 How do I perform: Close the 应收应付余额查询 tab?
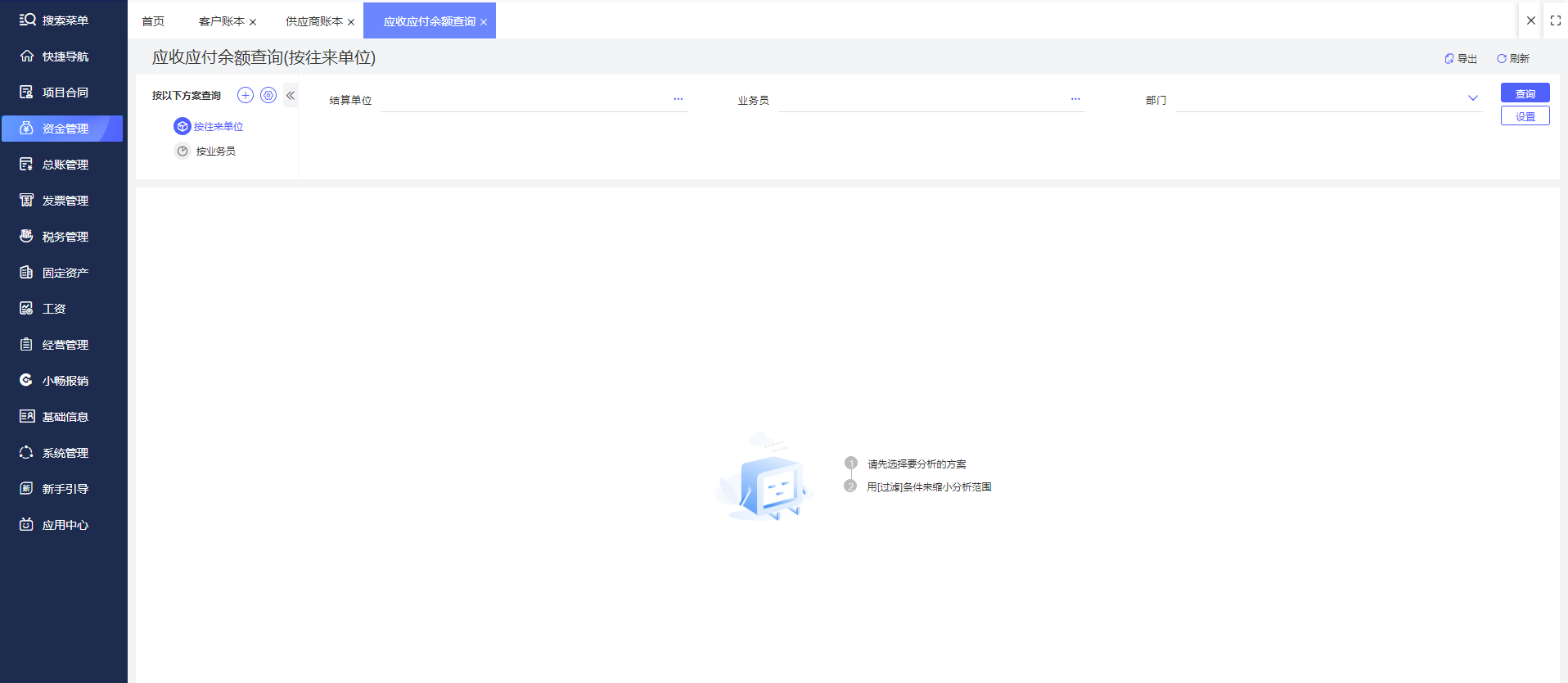484,22
